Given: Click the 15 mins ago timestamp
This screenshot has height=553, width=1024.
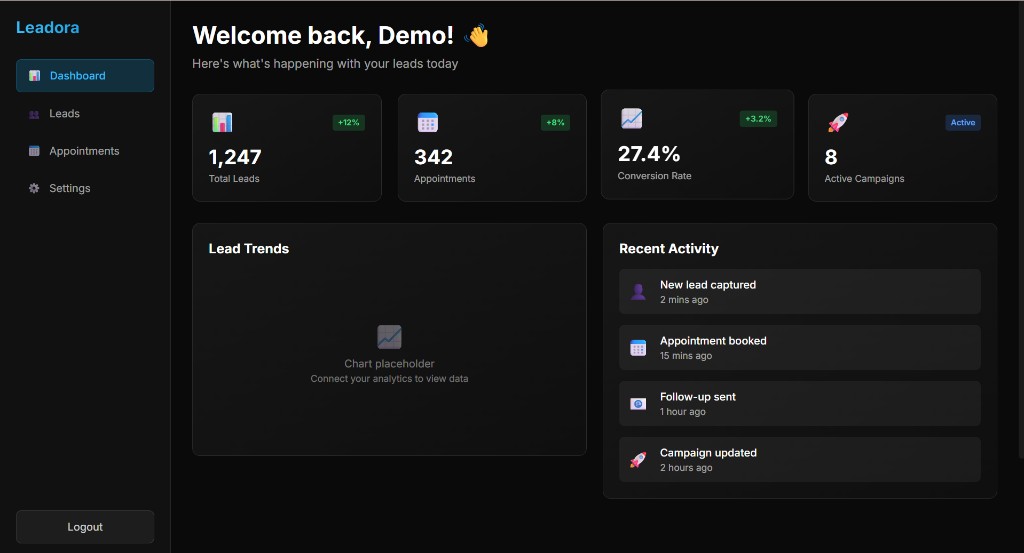Looking at the screenshot, I should coord(686,356).
